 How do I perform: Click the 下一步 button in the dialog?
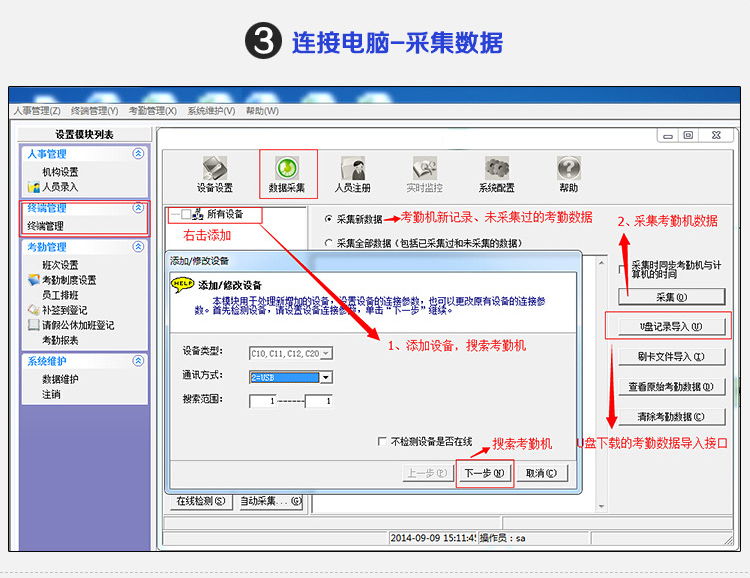(484, 473)
